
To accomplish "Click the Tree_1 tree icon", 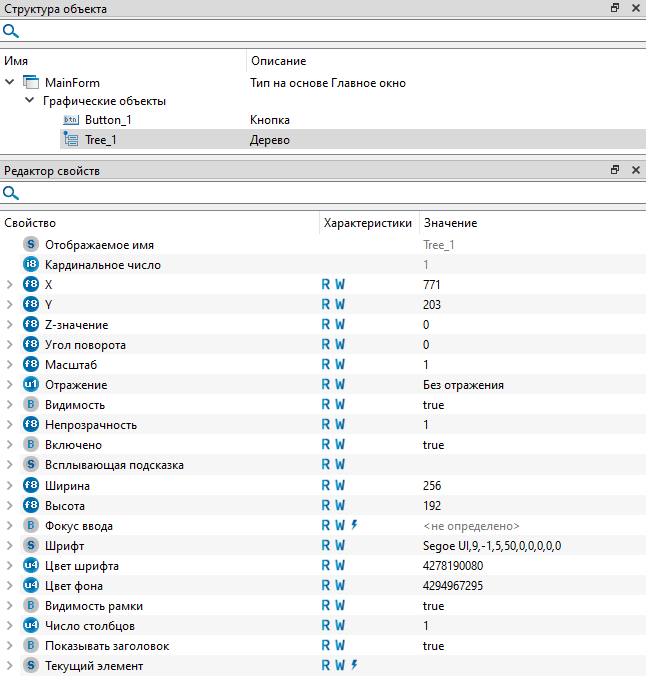I will point(71,140).
